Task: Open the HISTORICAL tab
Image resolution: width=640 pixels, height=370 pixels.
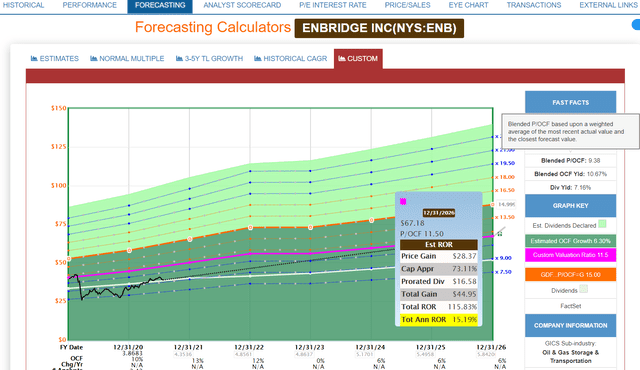Action: tap(23, 5)
